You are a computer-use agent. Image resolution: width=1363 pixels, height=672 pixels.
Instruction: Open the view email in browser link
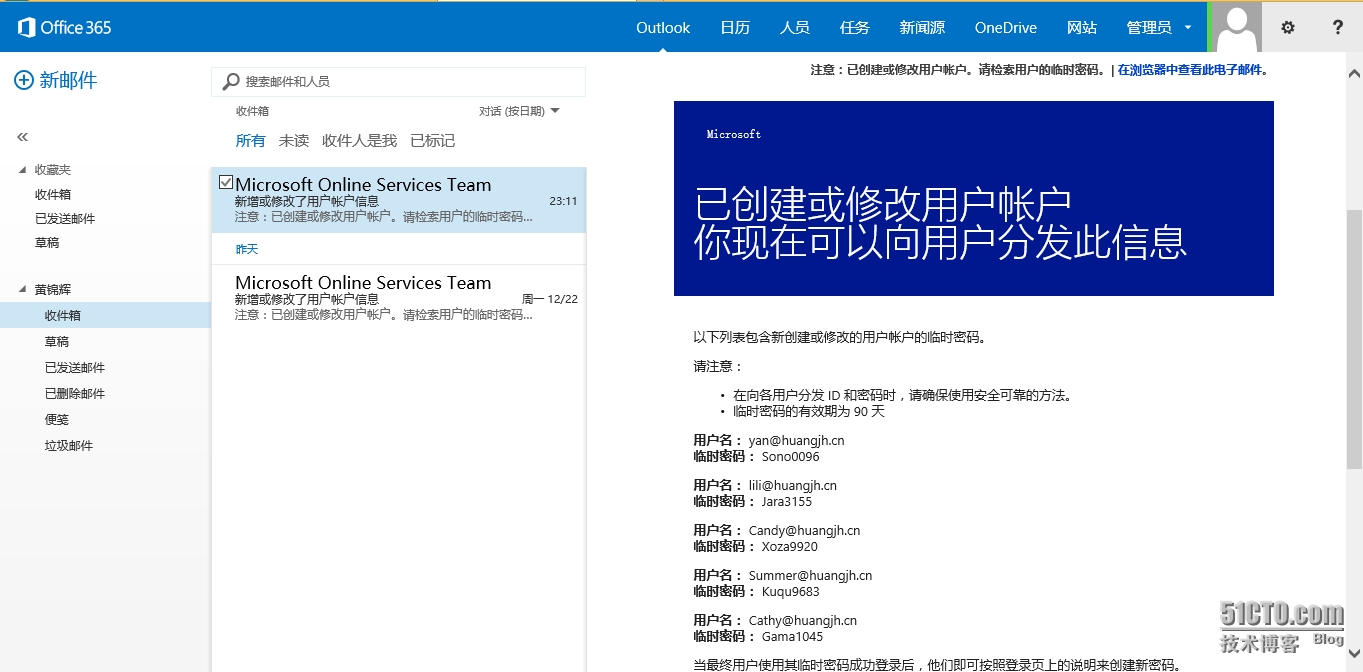1190,70
